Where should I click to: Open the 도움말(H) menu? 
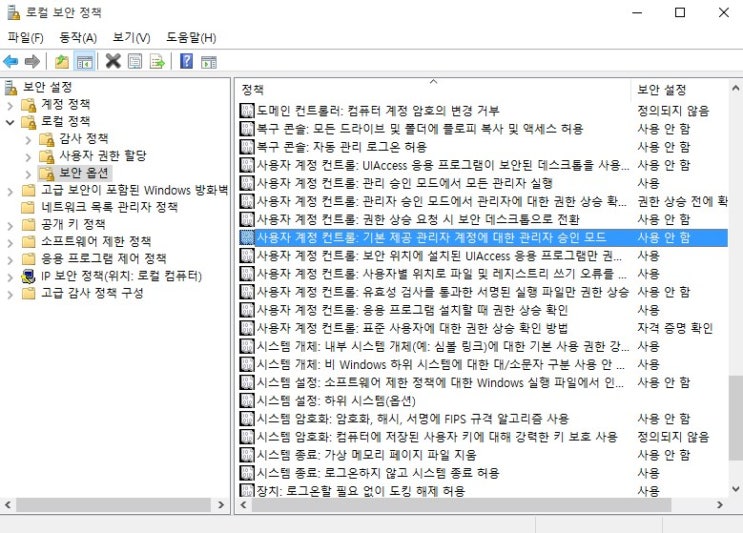191,38
